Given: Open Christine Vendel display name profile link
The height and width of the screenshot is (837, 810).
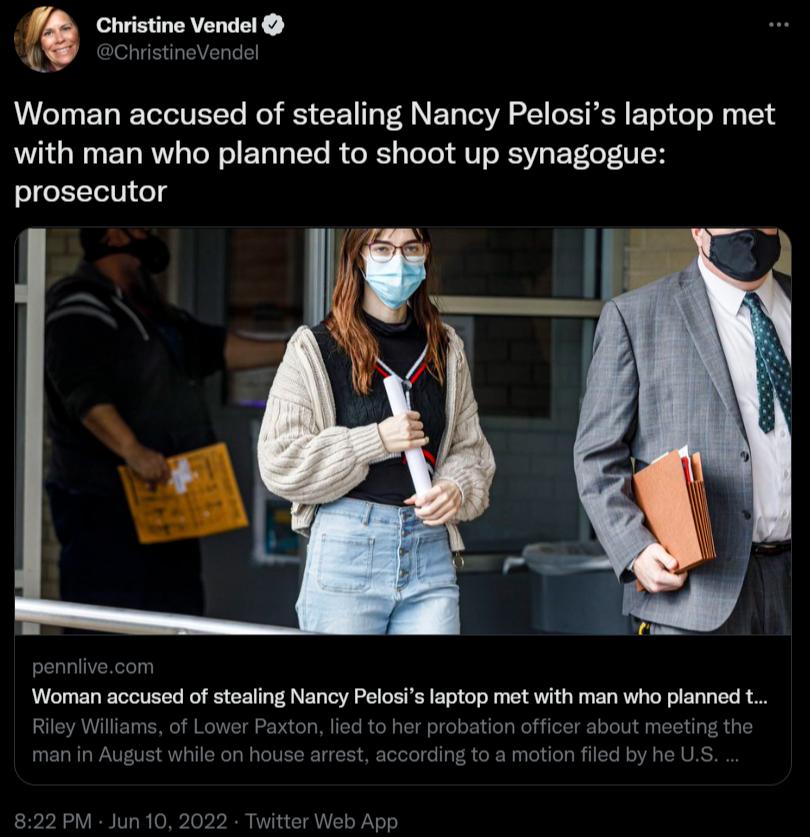Looking at the screenshot, I should (x=176, y=25).
